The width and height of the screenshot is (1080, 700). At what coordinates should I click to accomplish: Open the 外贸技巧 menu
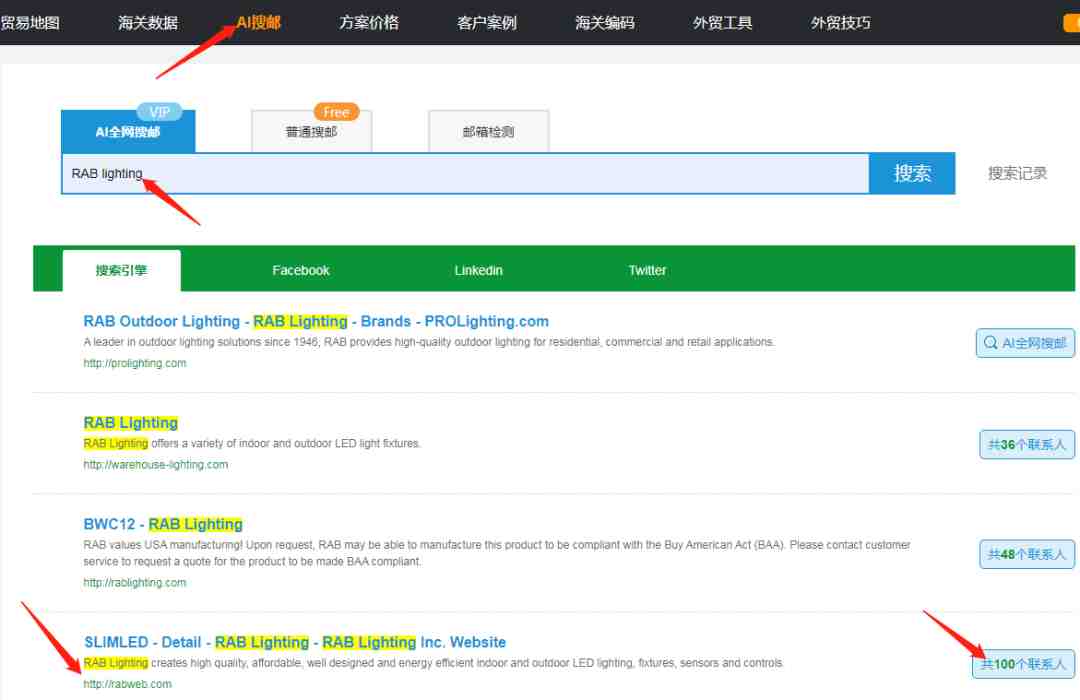click(x=840, y=23)
